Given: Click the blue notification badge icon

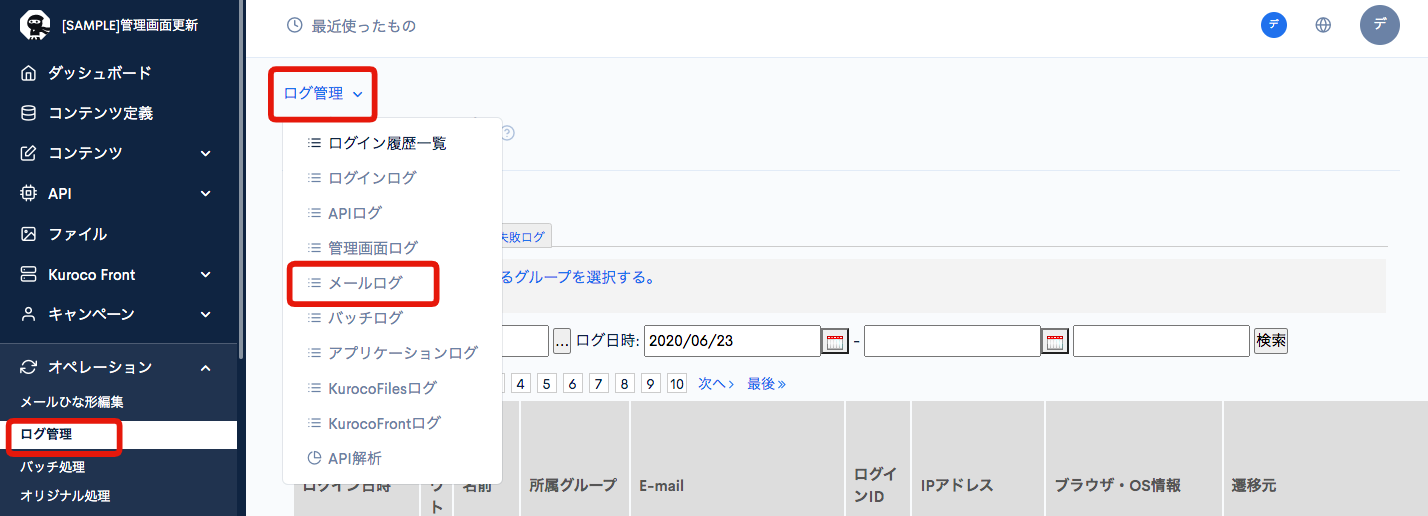Looking at the screenshot, I should click(x=1273, y=25).
